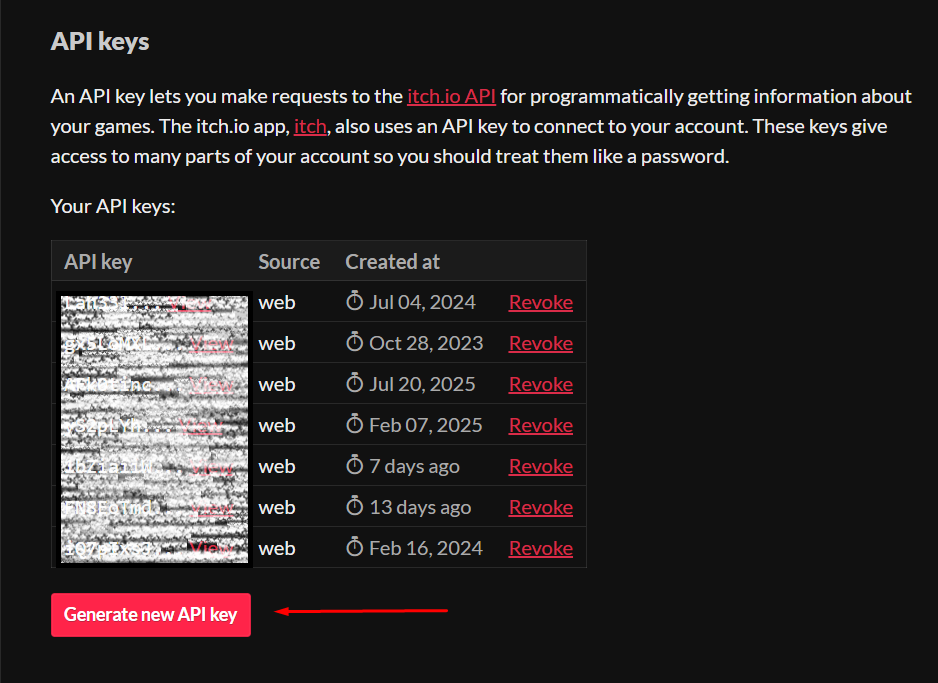Revoke the key created Oct 28, 2023
The image size is (938, 683).
pyautogui.click(x=540, y=343)
